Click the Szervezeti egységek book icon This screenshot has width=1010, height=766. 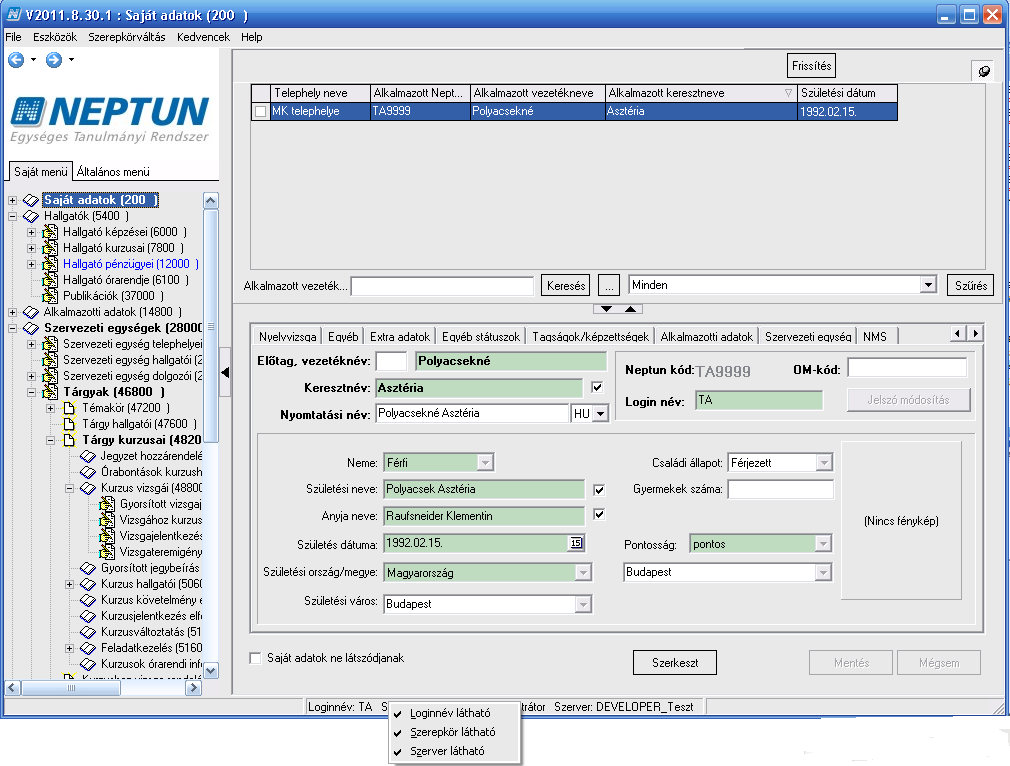pos(31,329)
